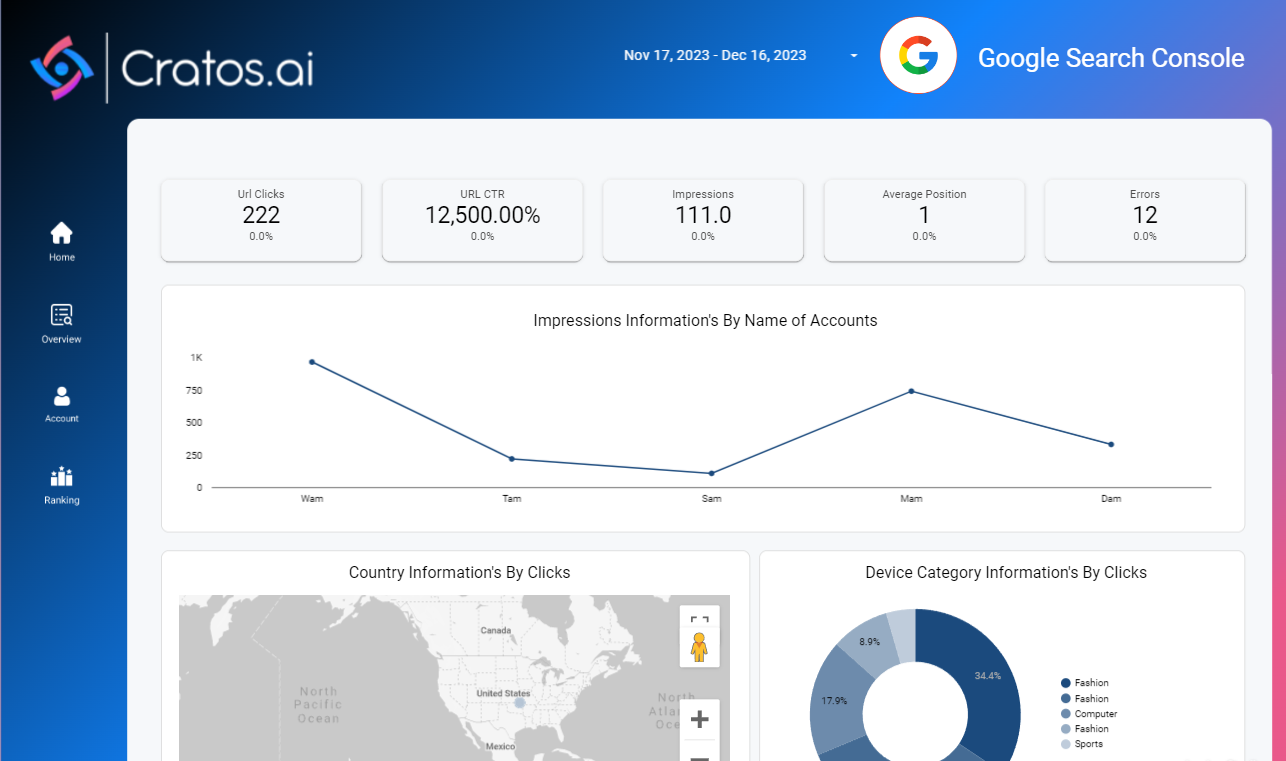The height and width of the screenshot is (761, 1286).
Task: Click the Home label in sidebar
Action: [62, 258]
